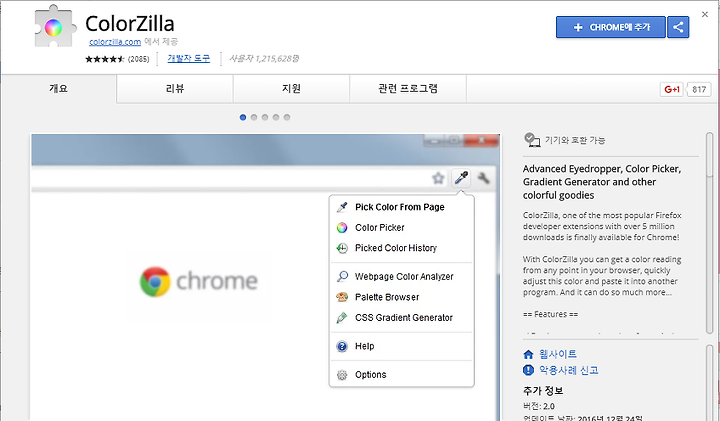The image size is (720, 421).
Task: Click the red close button in screenshot window
Action: click(x=481, y=140)
